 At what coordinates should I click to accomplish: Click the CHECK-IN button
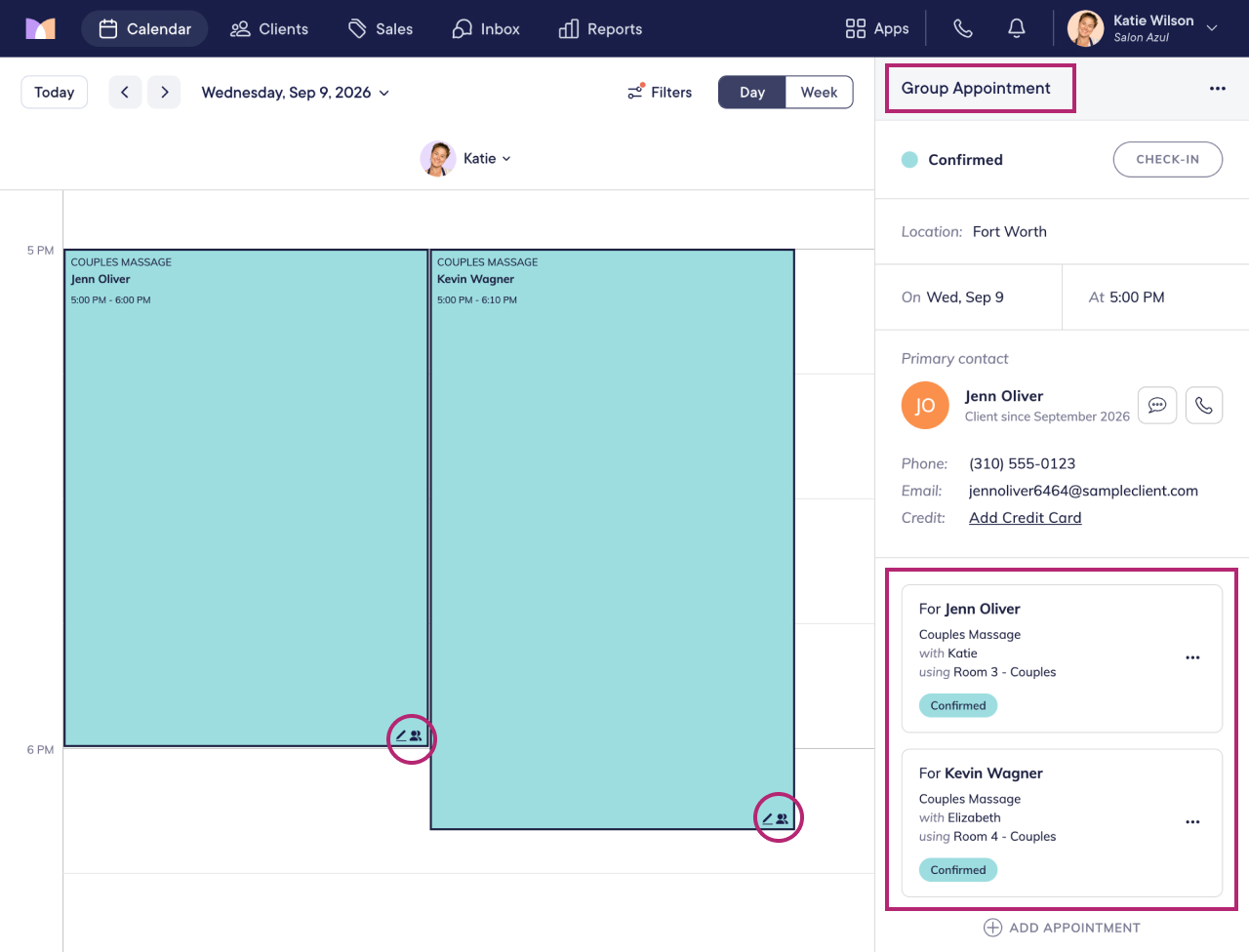tap(1168, 159)
